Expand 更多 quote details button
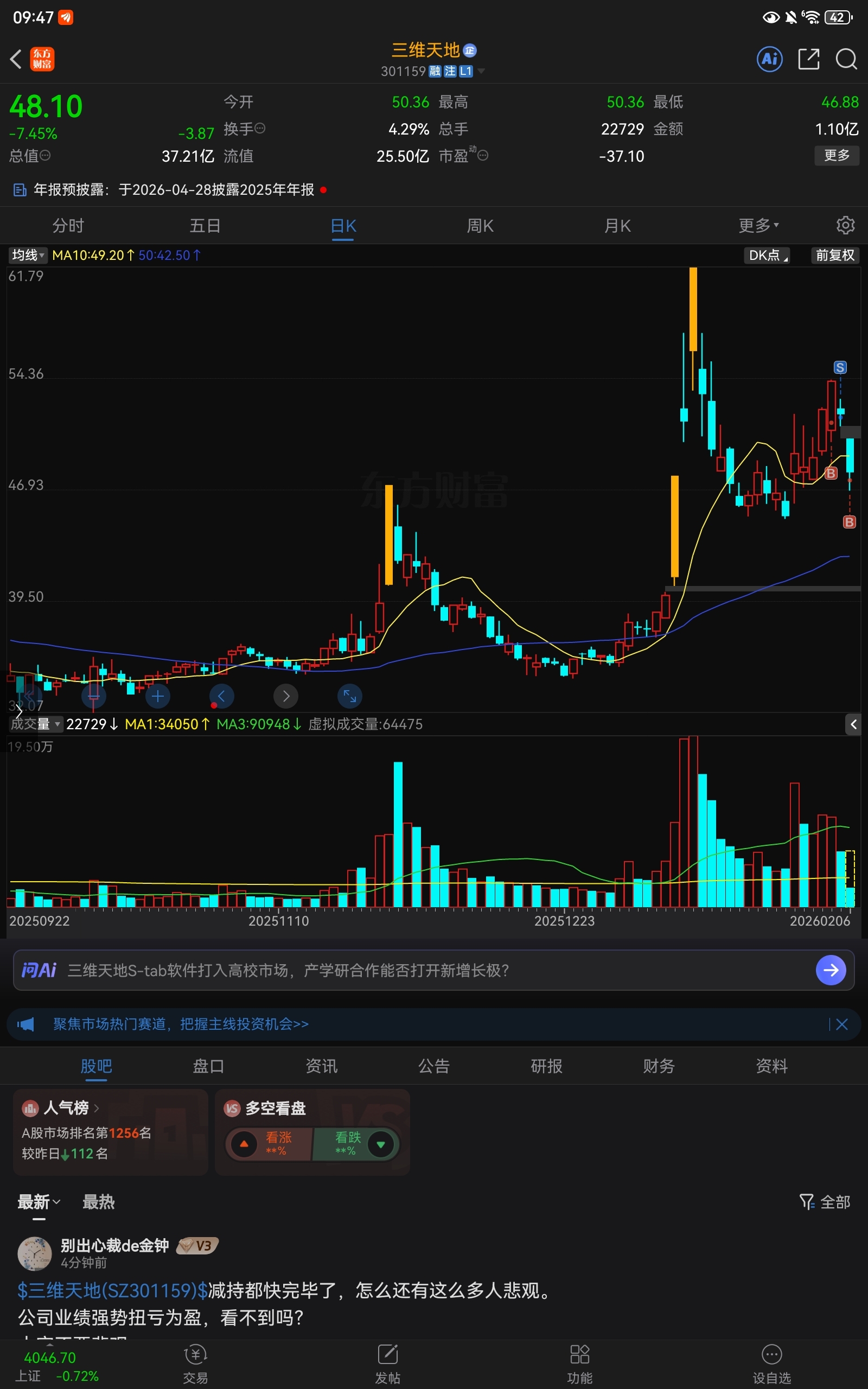868x1389 pixels. click(x=837, y=155)
